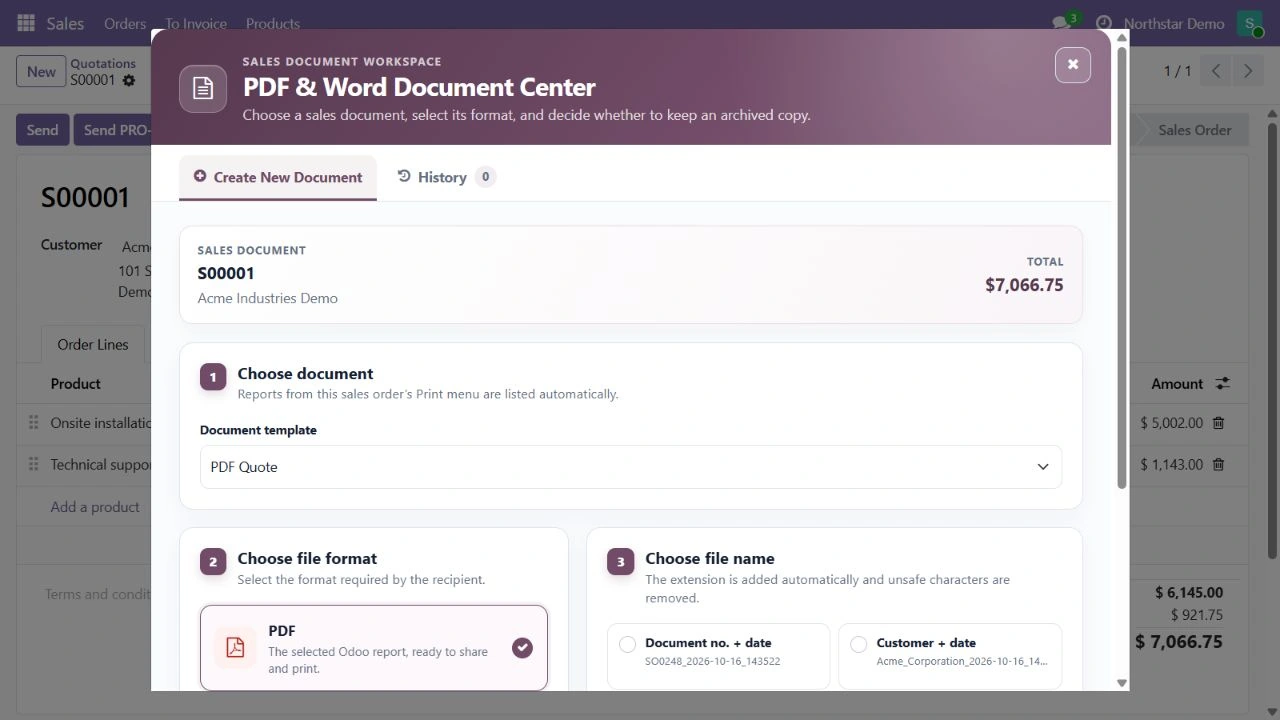1280x720 pixels.
Task: Open the apps grid menu icon
Action: pos(26,23)
